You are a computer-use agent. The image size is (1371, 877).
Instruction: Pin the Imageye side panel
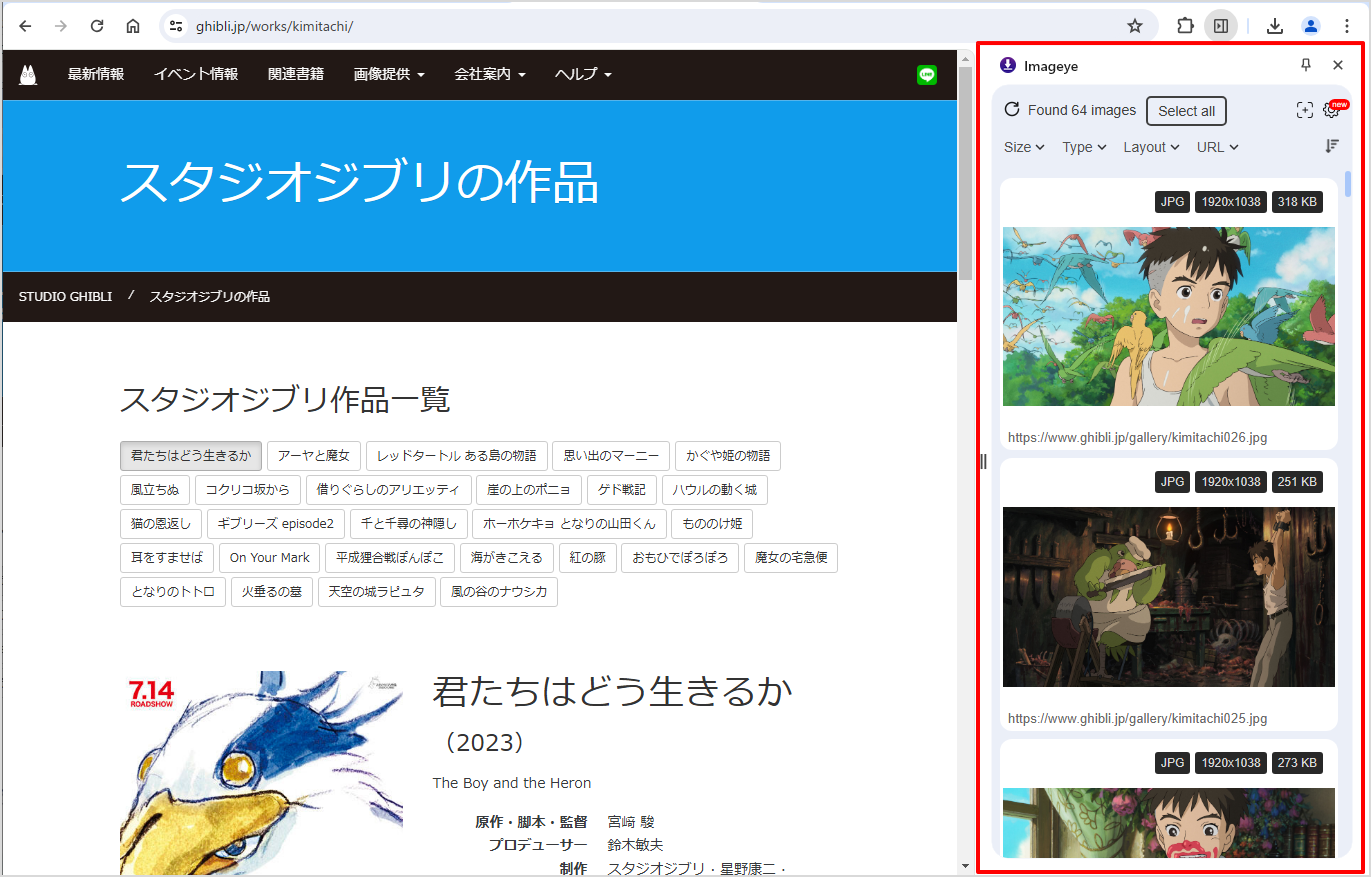click(x=1305, y=65)
